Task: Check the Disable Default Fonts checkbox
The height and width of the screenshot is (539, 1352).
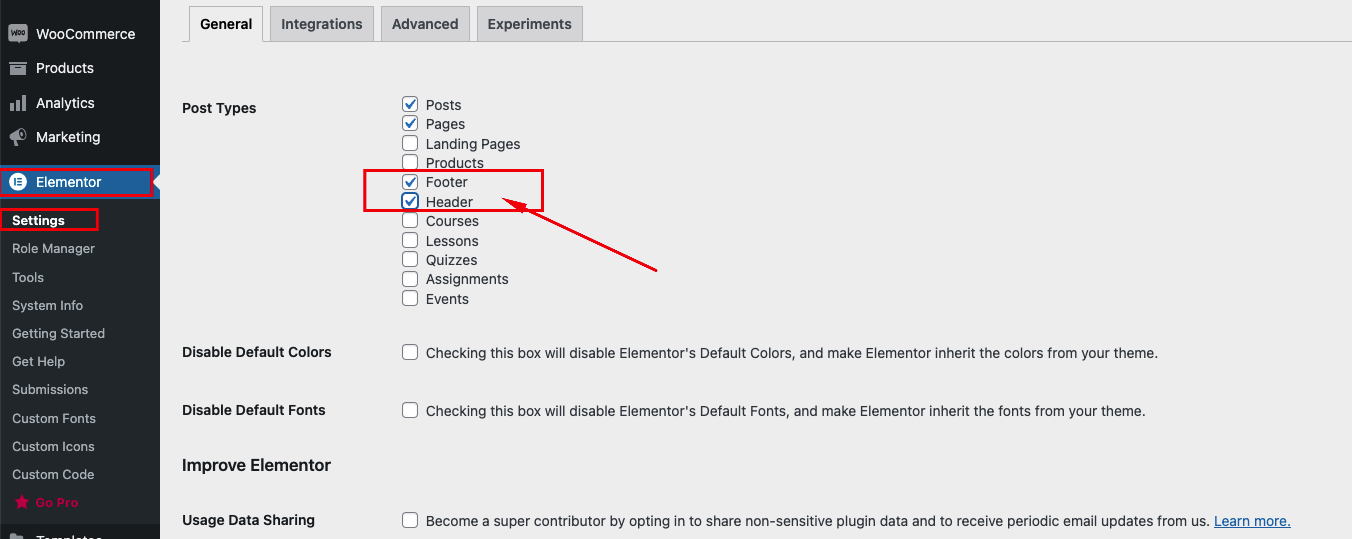Action: (410, 410)
